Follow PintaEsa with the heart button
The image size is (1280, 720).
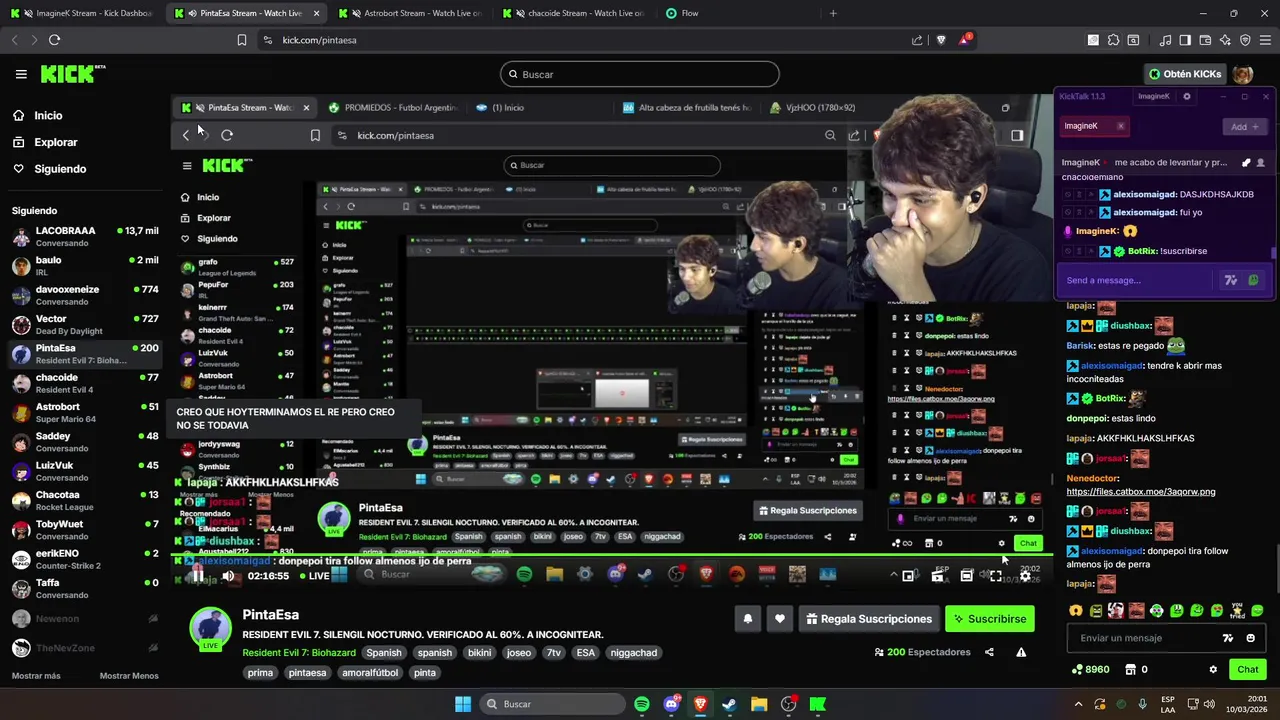(x=780, y=619)
